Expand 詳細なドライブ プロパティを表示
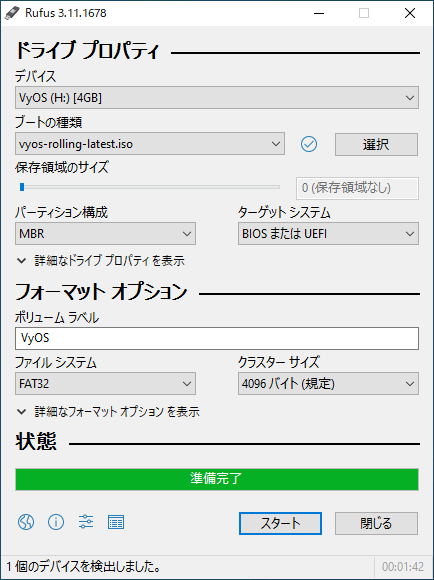This screenshot has width=434, height=580. click(x=101, y=261)
